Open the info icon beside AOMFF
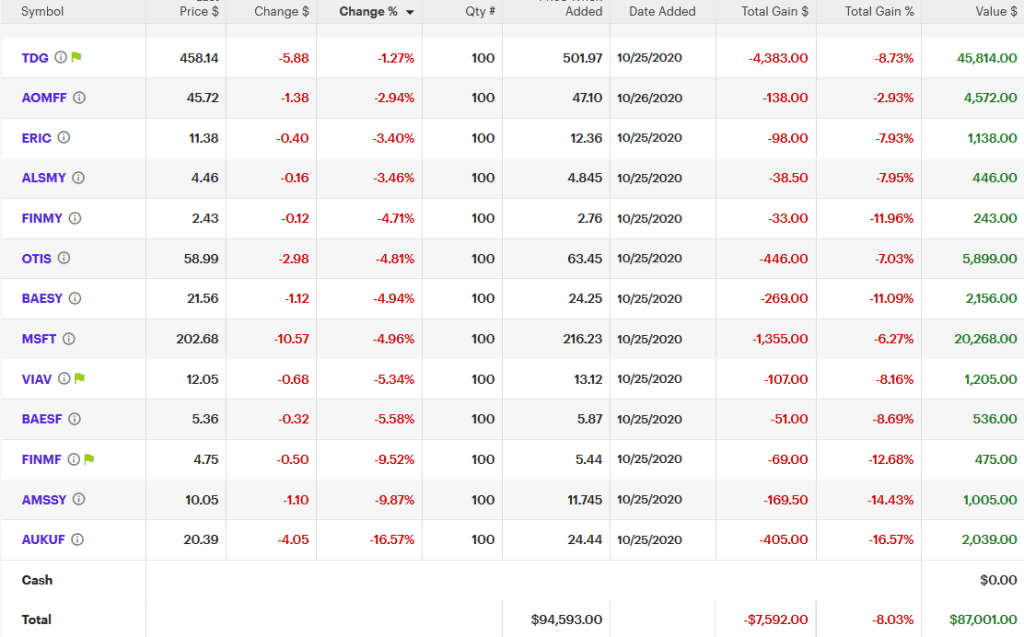This screenshot has width=1024, height=637. point(80,98)
